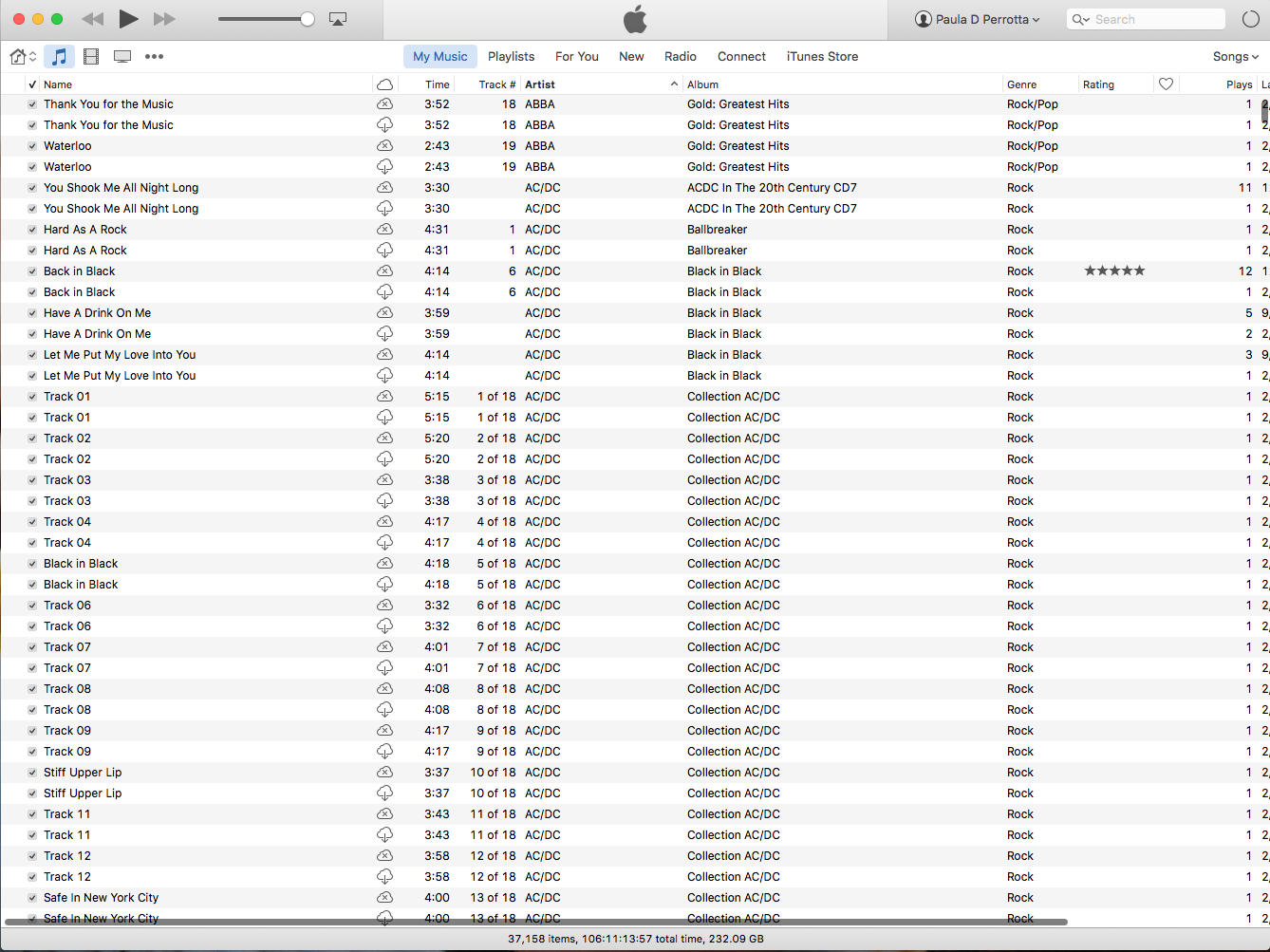Open the Connect tab
Viewport: 1270px width, 952px height.
(741, 57)
